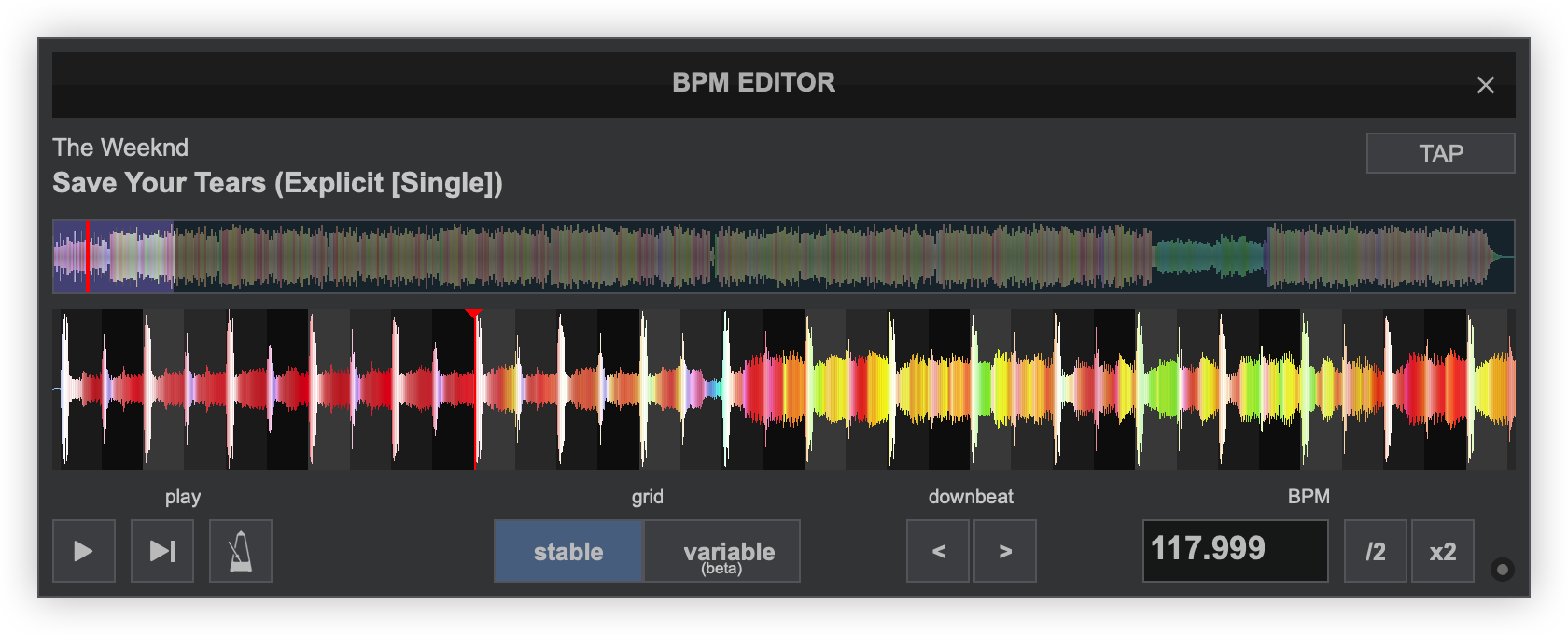Click the red triangle marker on the beat grid
This screenshot has width=1568, height=635.
point(474,315)
